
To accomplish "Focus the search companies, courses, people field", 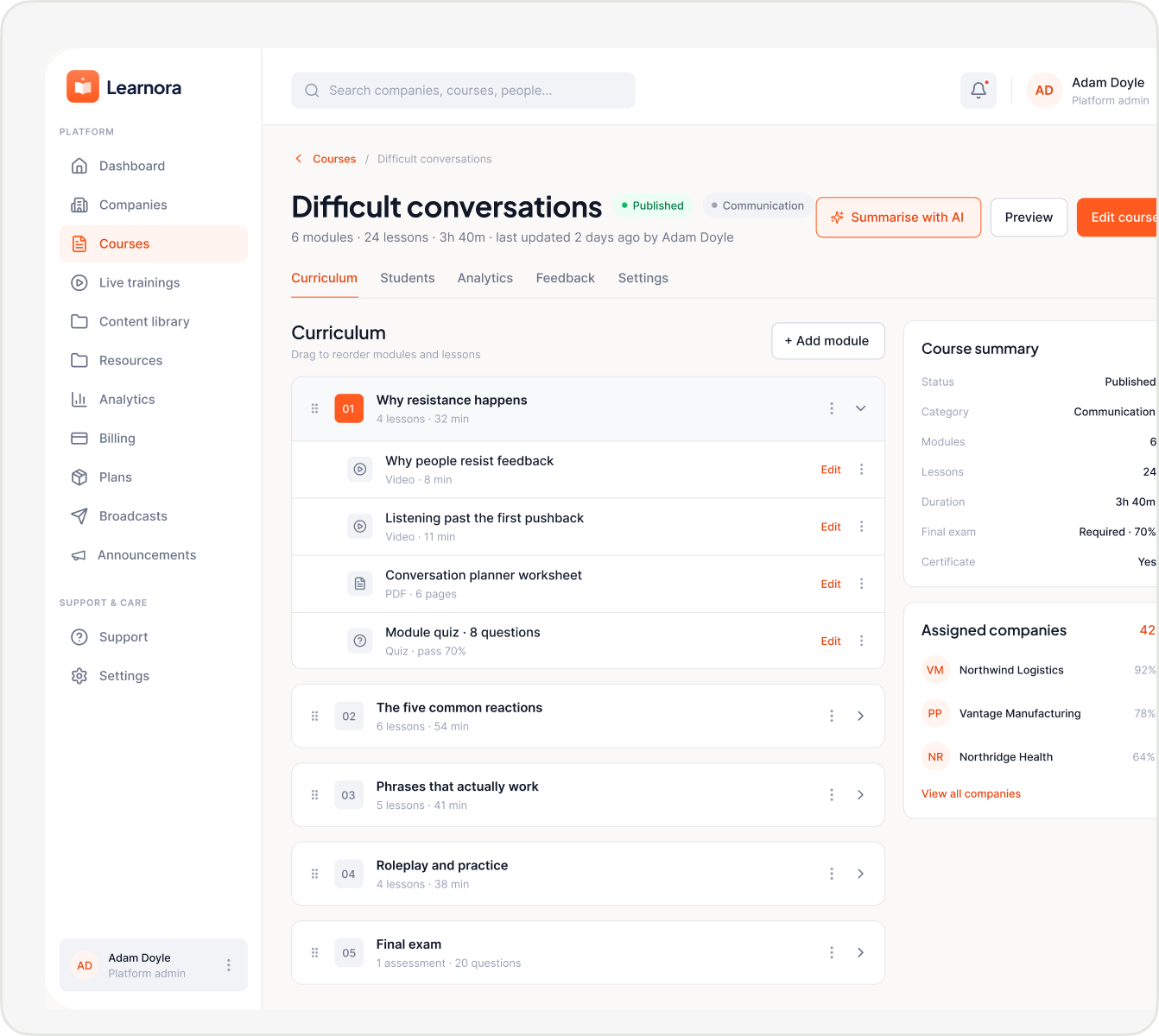I will (x=463, y=91).
